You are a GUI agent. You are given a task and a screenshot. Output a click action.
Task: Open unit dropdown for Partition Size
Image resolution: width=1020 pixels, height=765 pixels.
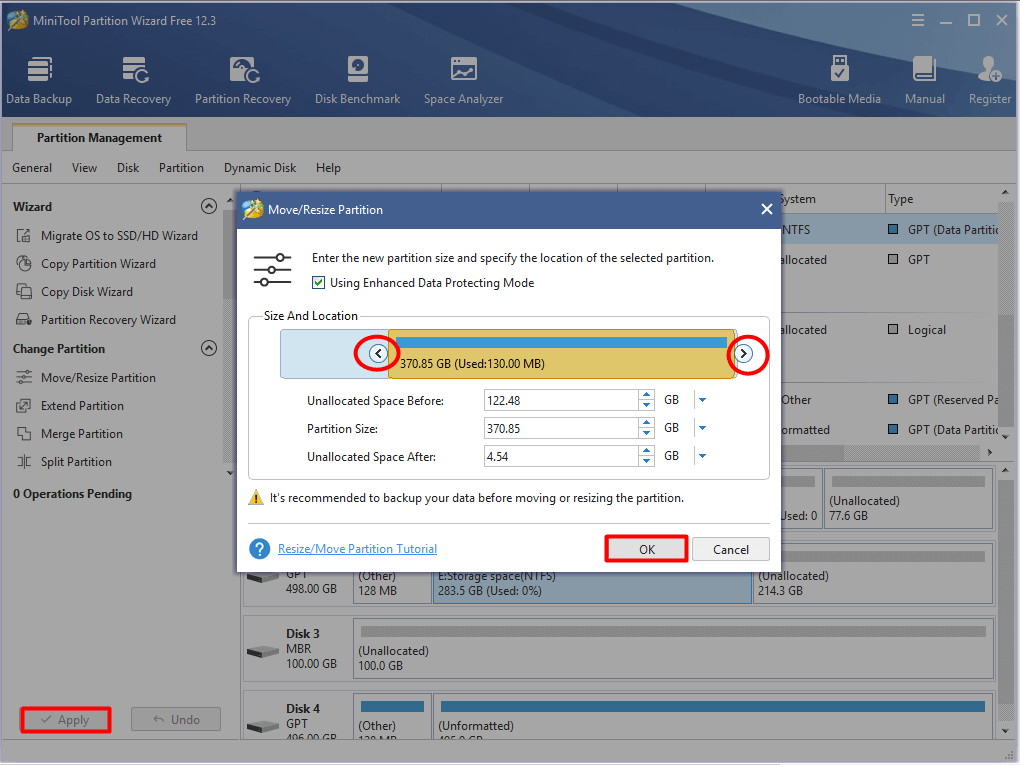click(702, 428)
